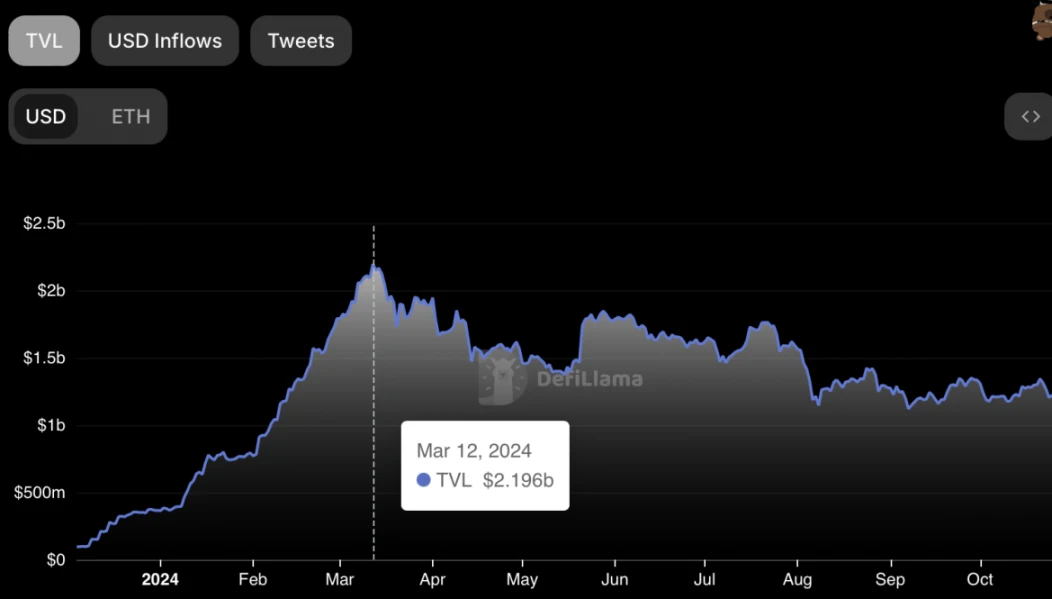The height and width of the screenshot is (599, 1052).
Task: Click the Aug label on the x-axis
Action: (797, 579)
